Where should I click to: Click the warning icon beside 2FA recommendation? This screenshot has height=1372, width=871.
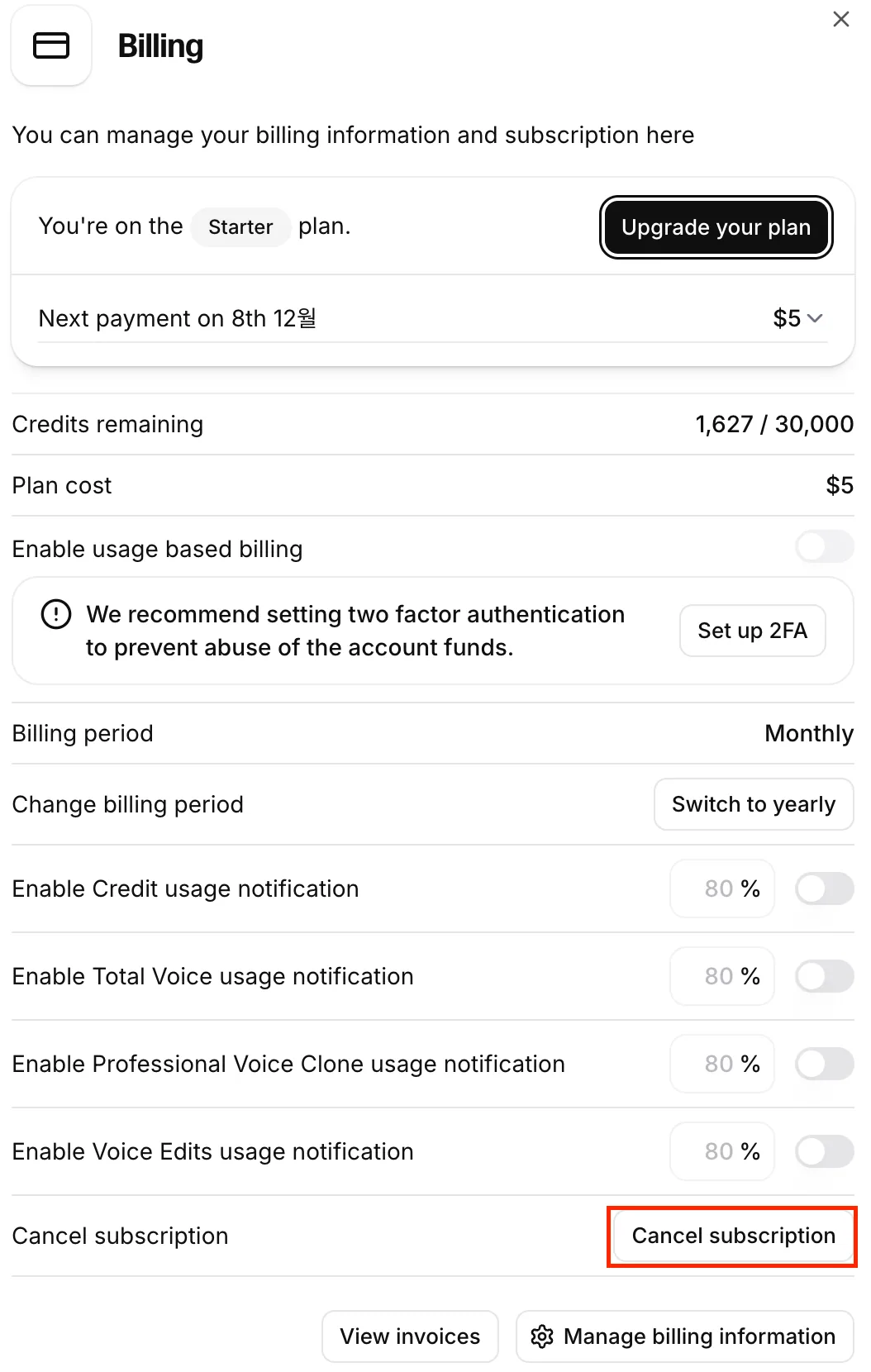[x=56, y=614]
